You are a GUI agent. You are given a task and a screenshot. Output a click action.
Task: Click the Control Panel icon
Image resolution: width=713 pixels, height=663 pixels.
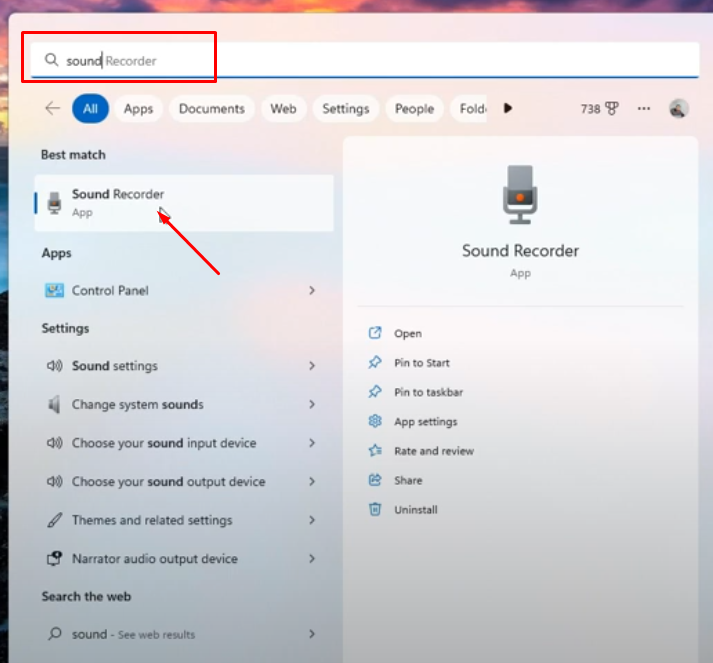(54, 290)
